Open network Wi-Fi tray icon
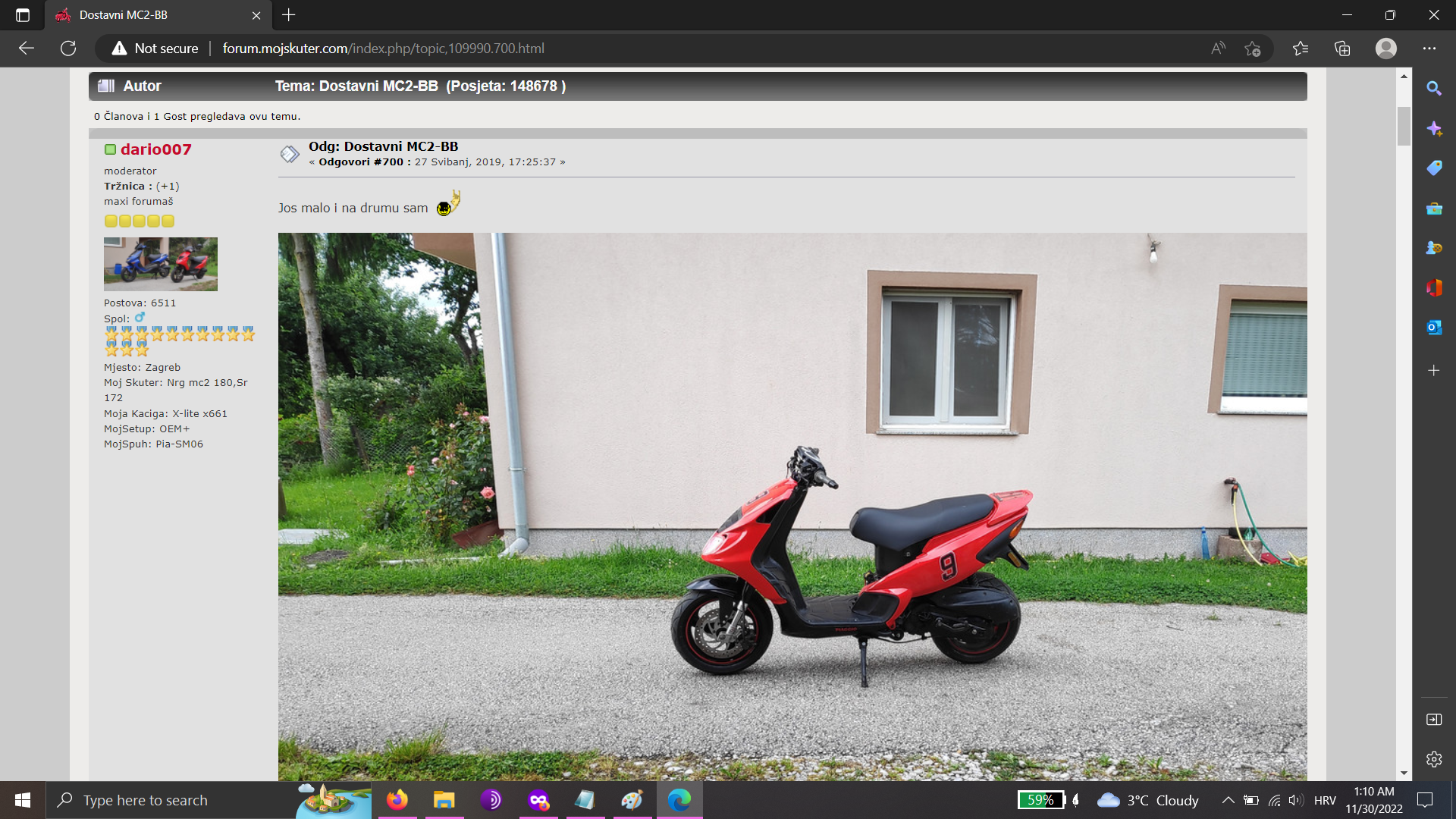1456x819 pixels. [x=1275, y=800]
